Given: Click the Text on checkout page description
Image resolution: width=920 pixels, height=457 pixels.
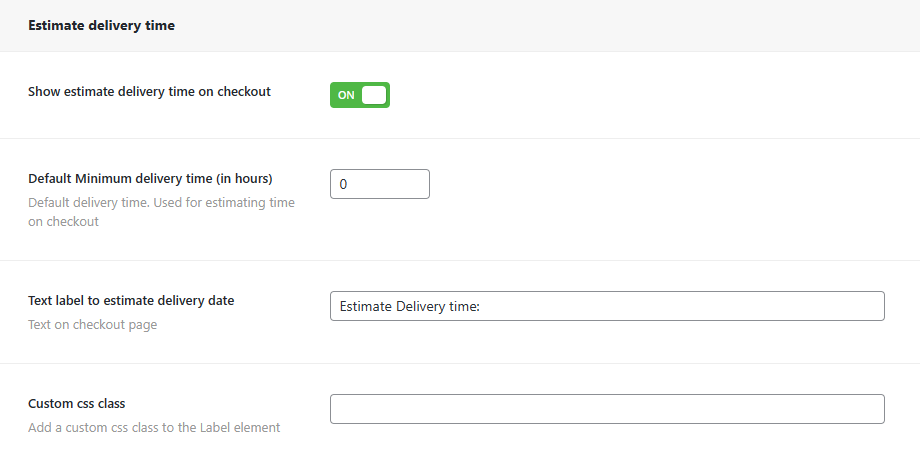Looking at the screenshot, I should [x=92, y=324].
